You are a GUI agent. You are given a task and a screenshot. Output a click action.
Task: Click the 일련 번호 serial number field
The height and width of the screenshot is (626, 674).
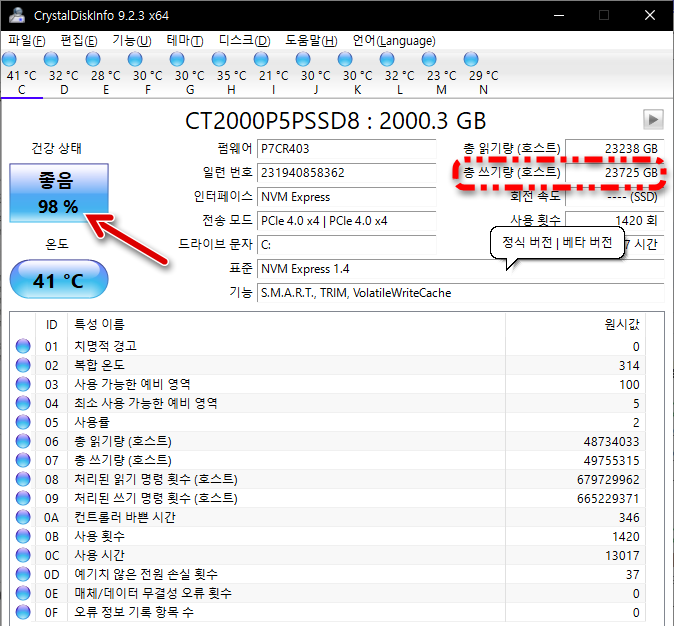click(x=345, y=173)
